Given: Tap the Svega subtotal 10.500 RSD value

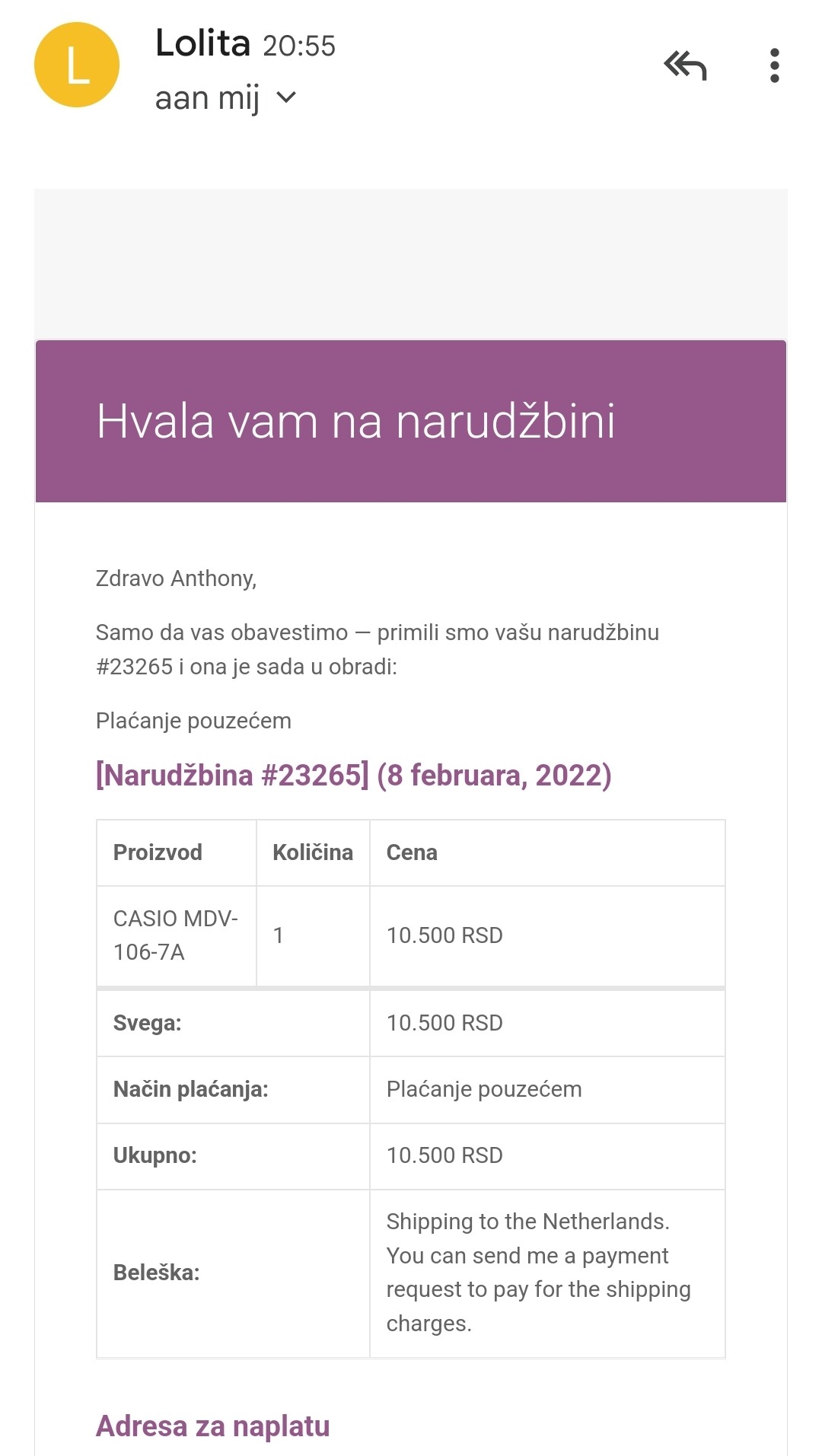Looking at the screenshot, I should [444, 1023].
